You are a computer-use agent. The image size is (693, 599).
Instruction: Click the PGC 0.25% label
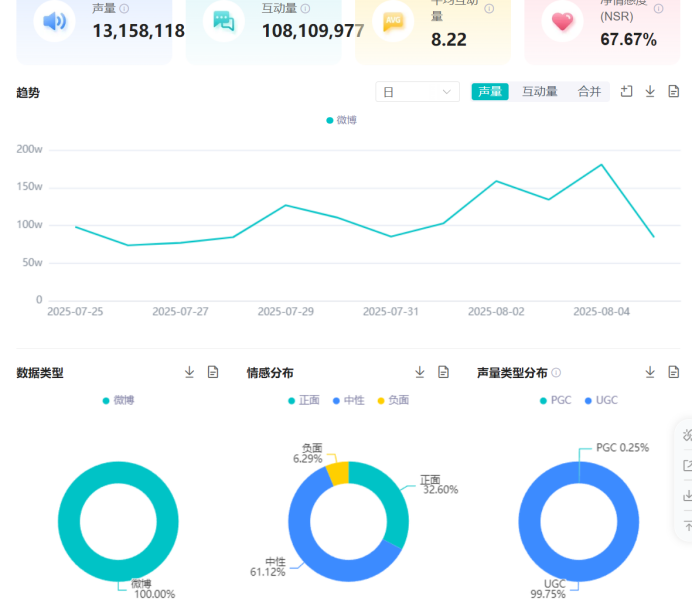coord(622,448)
